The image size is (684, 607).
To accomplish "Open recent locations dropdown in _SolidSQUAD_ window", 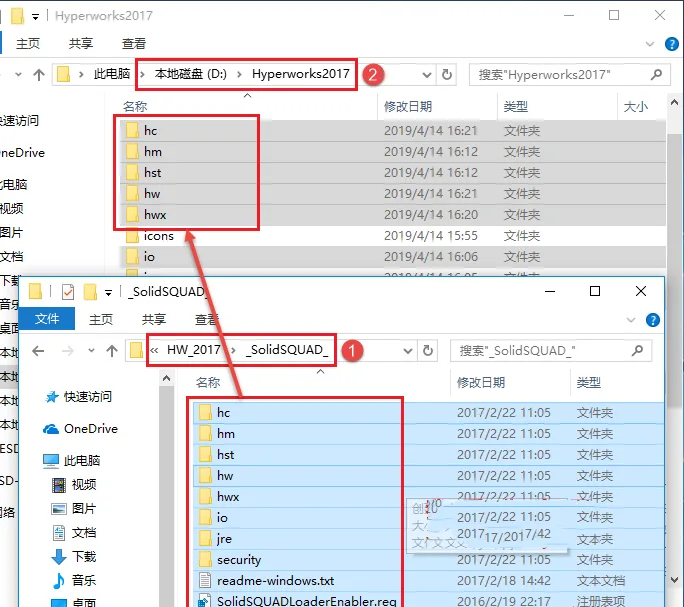I will click(x=91, y=350).
